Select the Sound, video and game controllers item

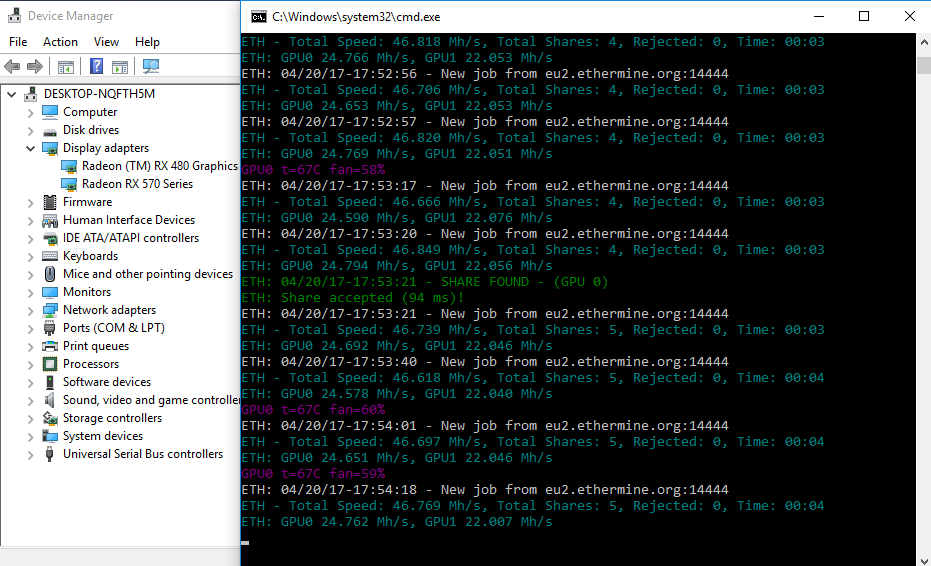pos(151,400)
